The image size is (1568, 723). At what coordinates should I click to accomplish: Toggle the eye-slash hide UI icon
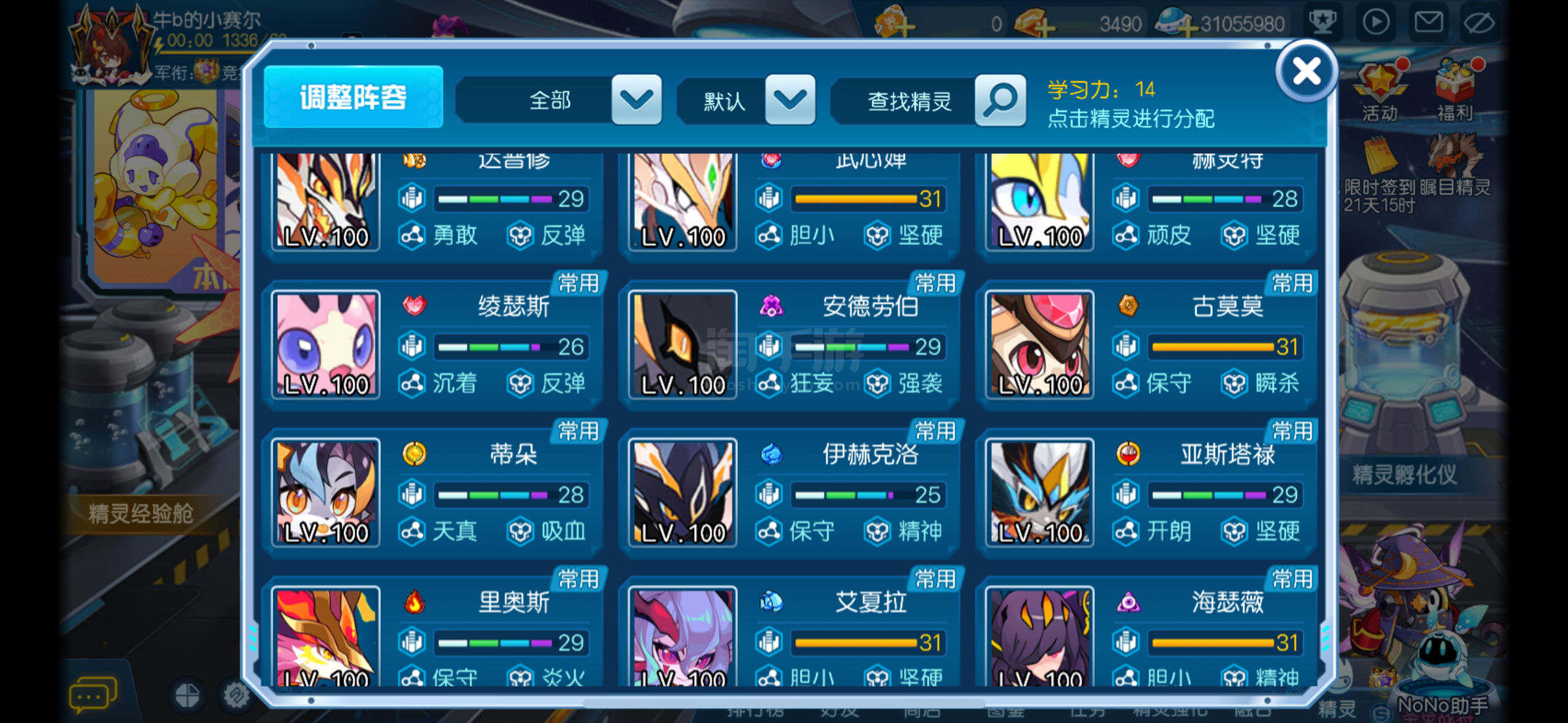pos(1479,23)
